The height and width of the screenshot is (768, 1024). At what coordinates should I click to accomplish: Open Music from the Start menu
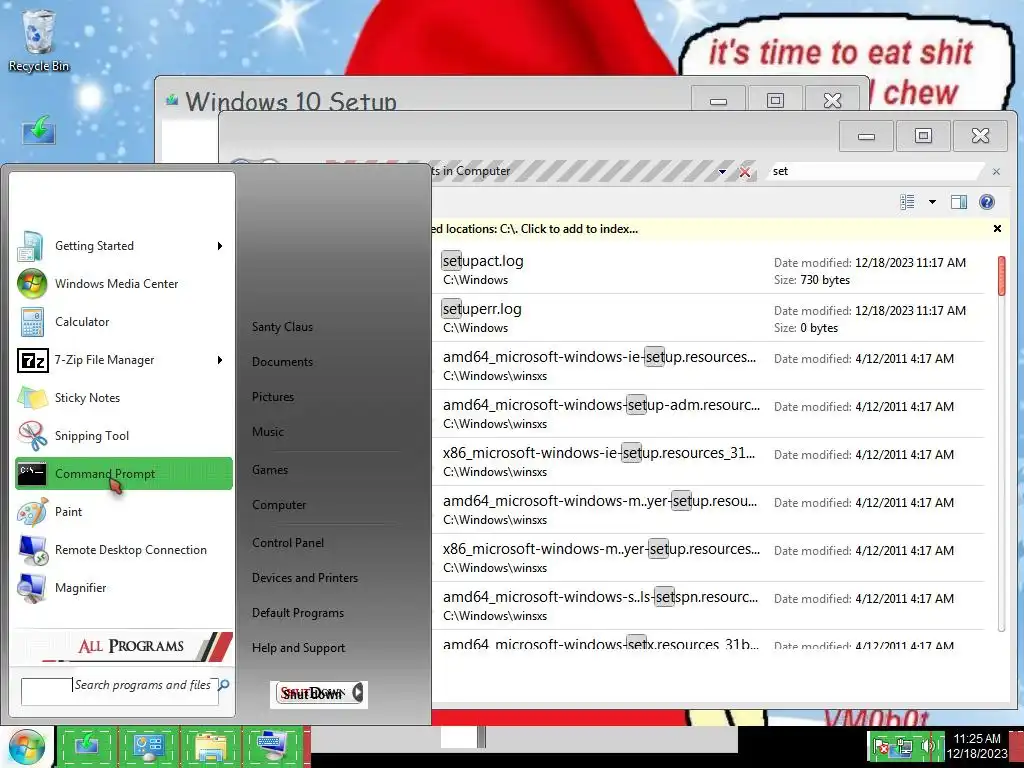[x=268, y=432]
